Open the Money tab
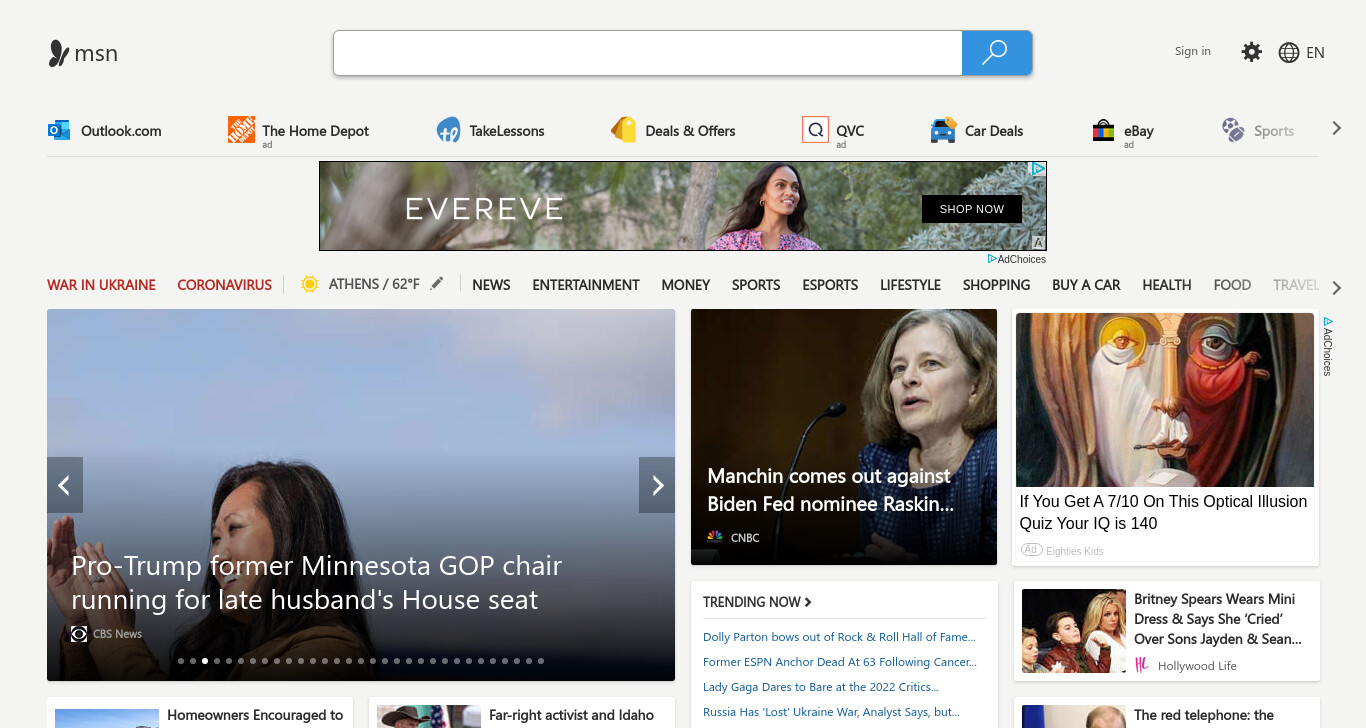1366x728 pixels. [685, 285]
